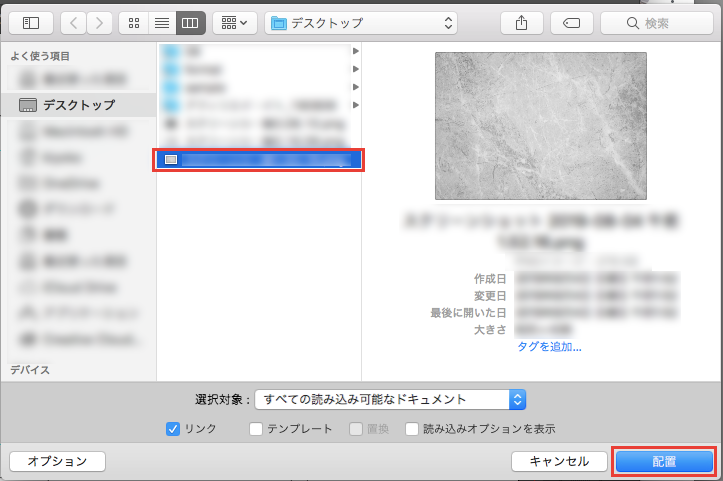Switch to list view

pos(162,22)
